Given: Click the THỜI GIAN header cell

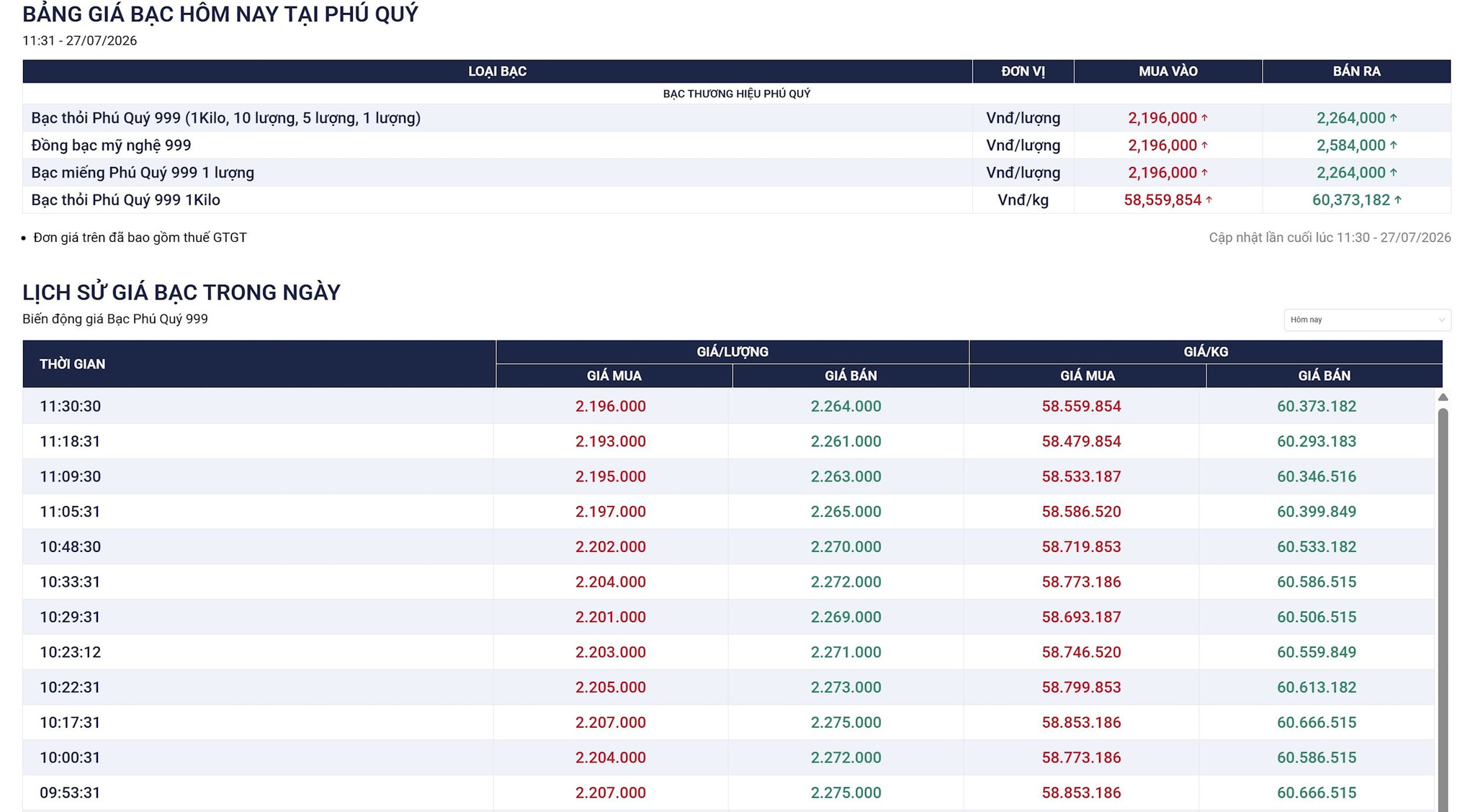Looking at the screenshot, I should [x=259, y=364].
